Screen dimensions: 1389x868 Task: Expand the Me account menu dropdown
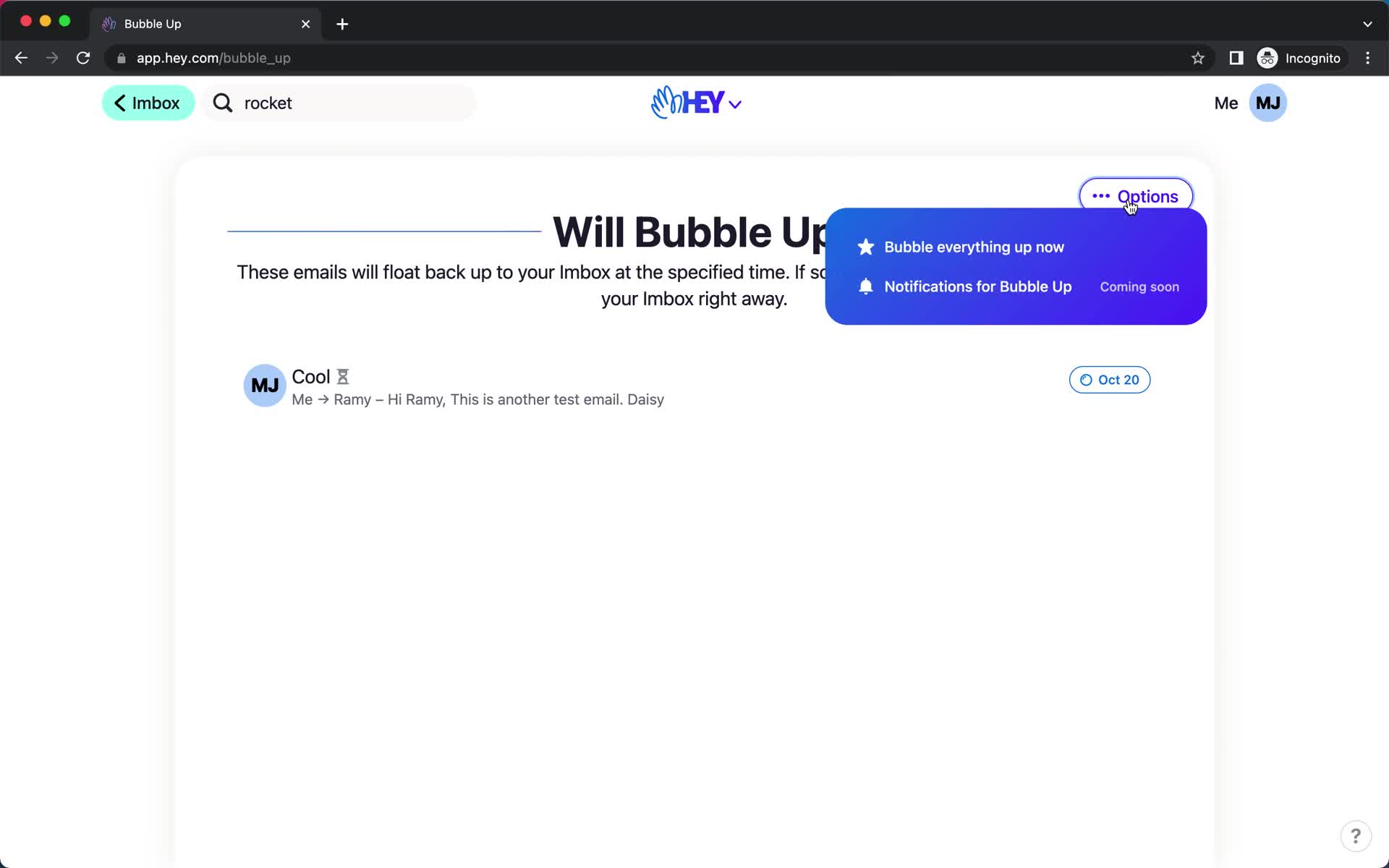tap(1245, 102)
